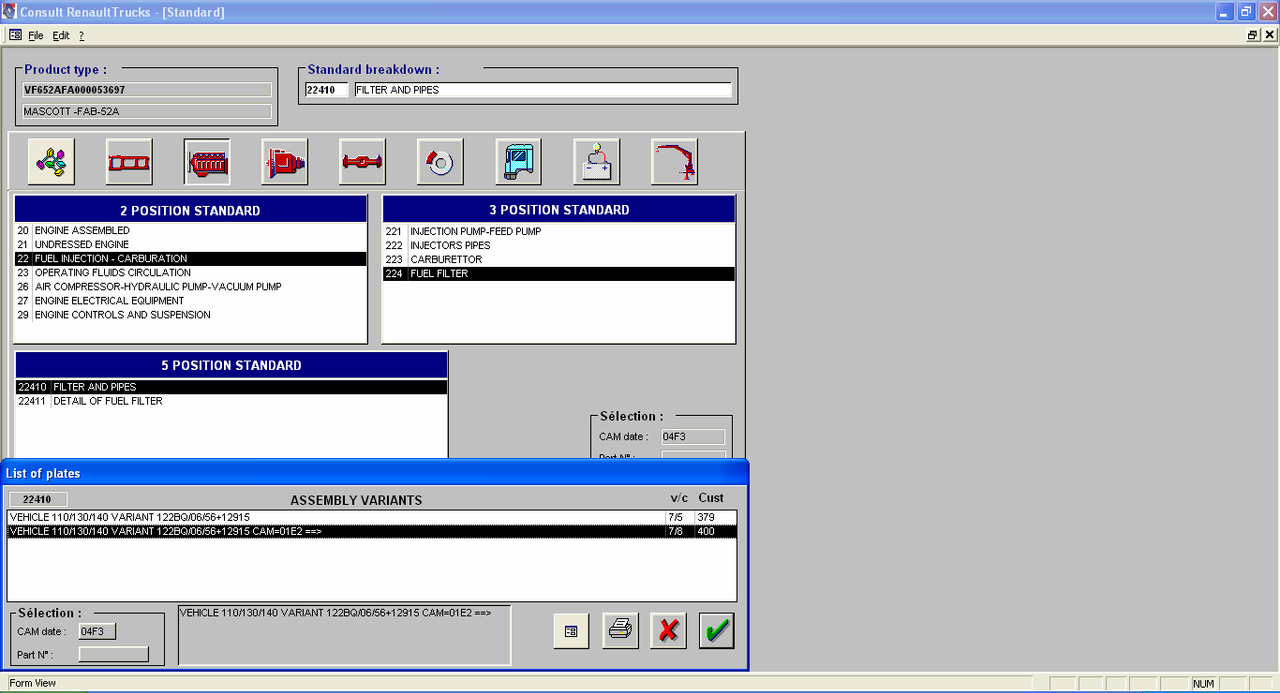The image size is (1280, 693).
Task: Select the engine category icon
Action: click(207, 161)
